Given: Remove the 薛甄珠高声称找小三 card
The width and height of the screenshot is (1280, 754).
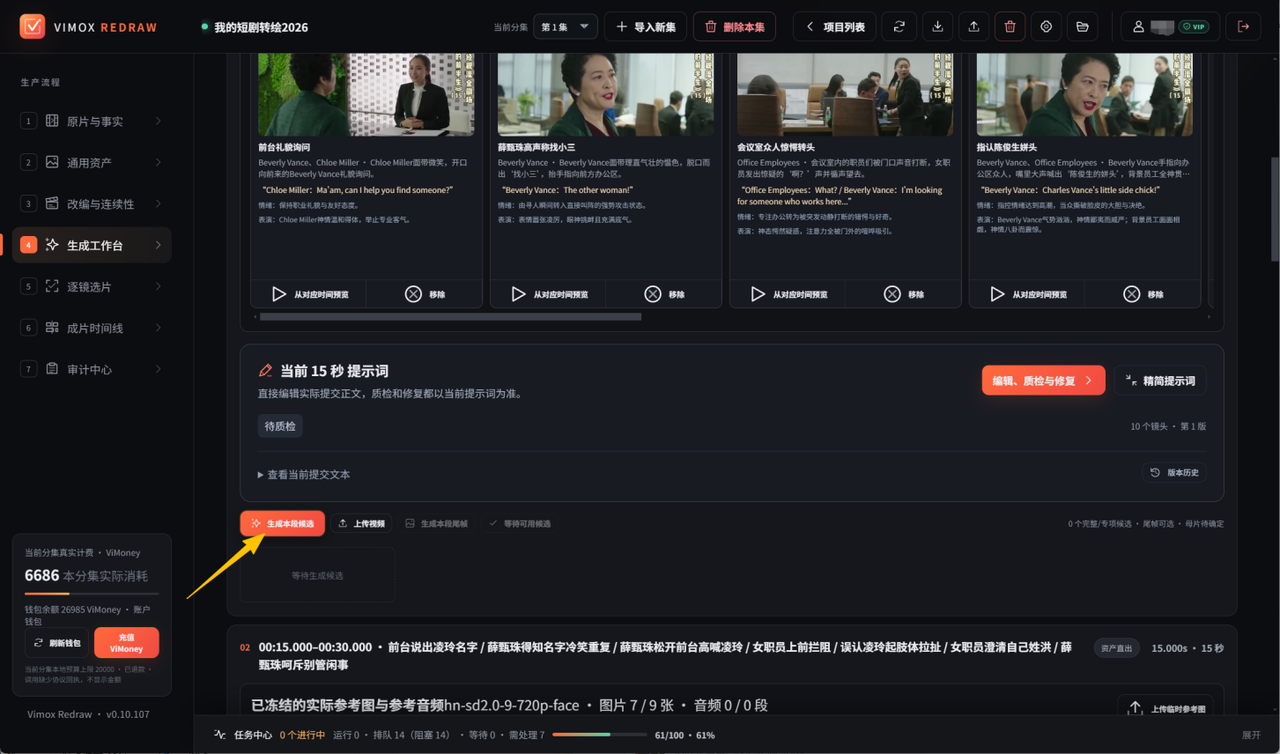Looking at the screenshot, I should 664,294.
